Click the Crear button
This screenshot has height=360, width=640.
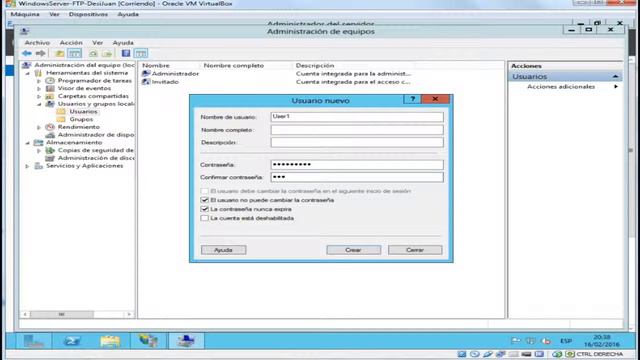353,250
